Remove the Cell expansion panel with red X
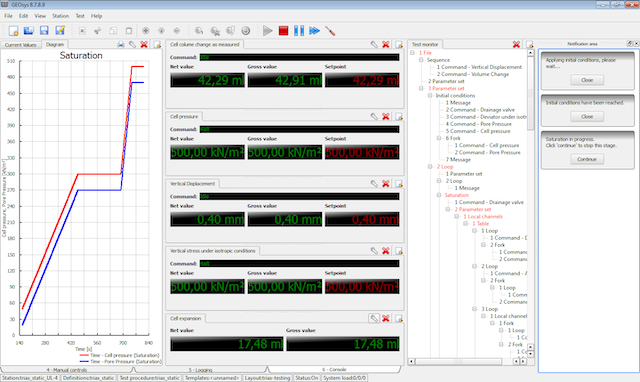The height and width of the screenshot is (382, 640). 386,318
